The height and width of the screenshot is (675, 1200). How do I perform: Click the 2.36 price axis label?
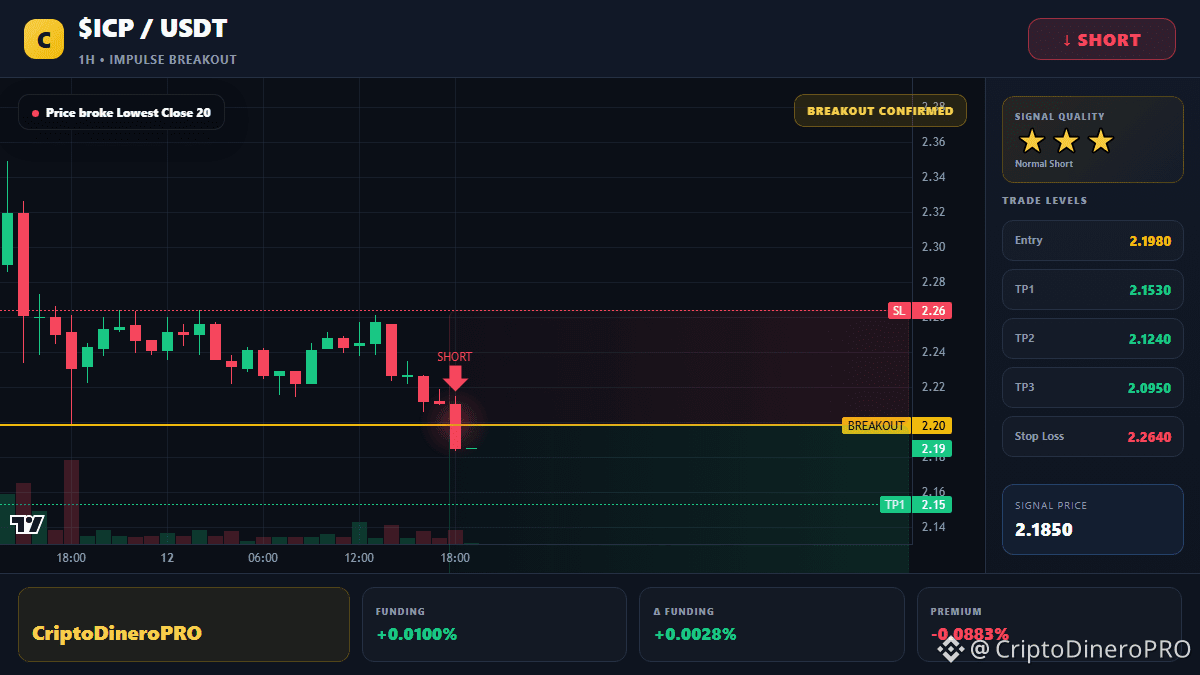(x=933, y=142)
